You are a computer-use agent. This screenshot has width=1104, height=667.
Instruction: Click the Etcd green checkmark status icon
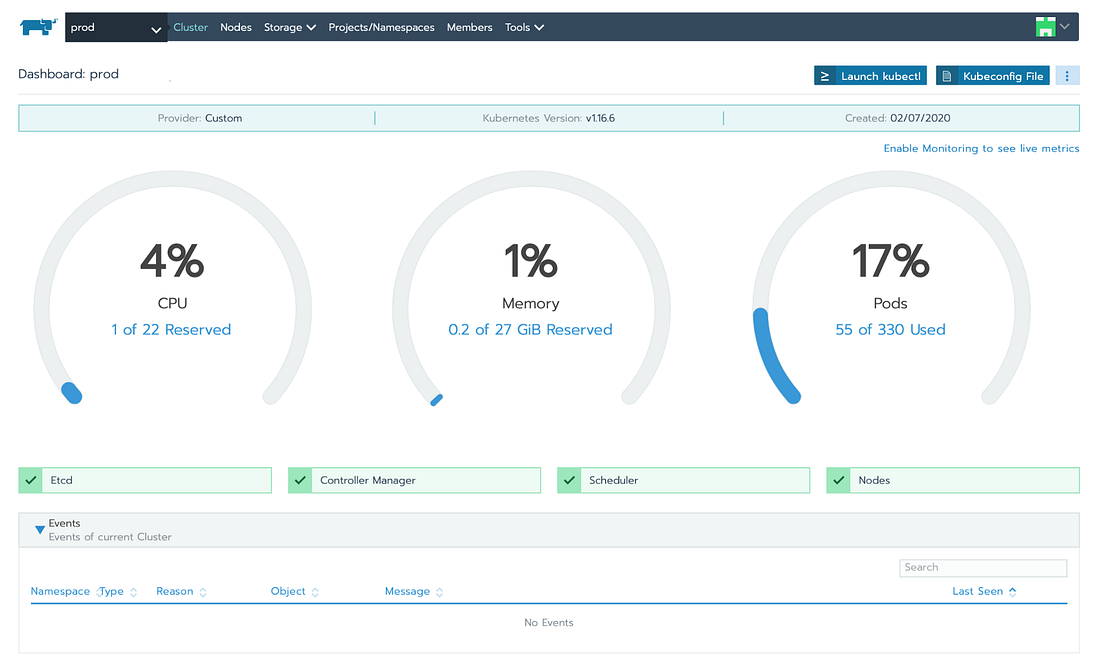pyautogui.click(x=30, y=480)
